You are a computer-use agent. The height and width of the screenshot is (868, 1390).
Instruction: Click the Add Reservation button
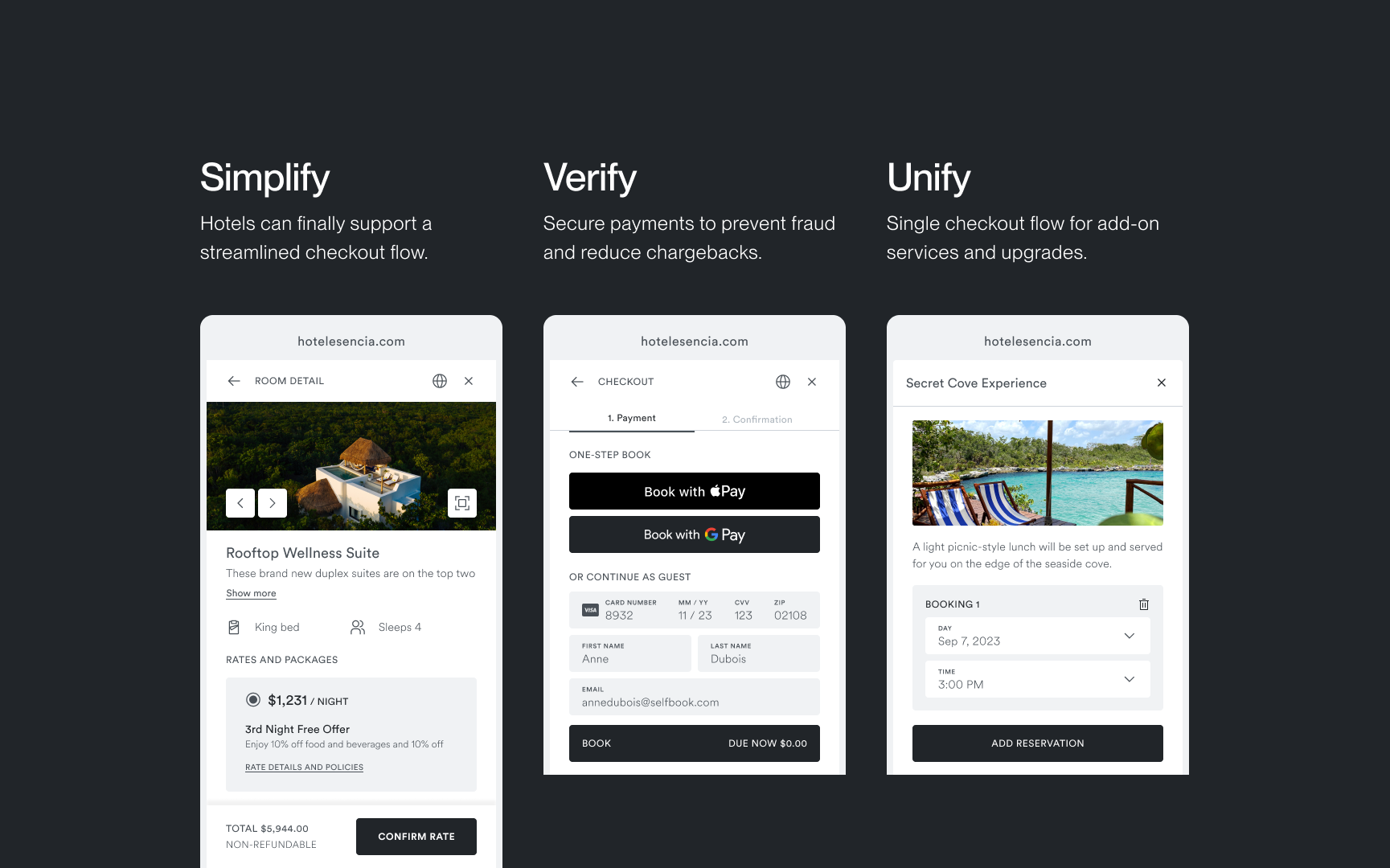point(1038,743)
